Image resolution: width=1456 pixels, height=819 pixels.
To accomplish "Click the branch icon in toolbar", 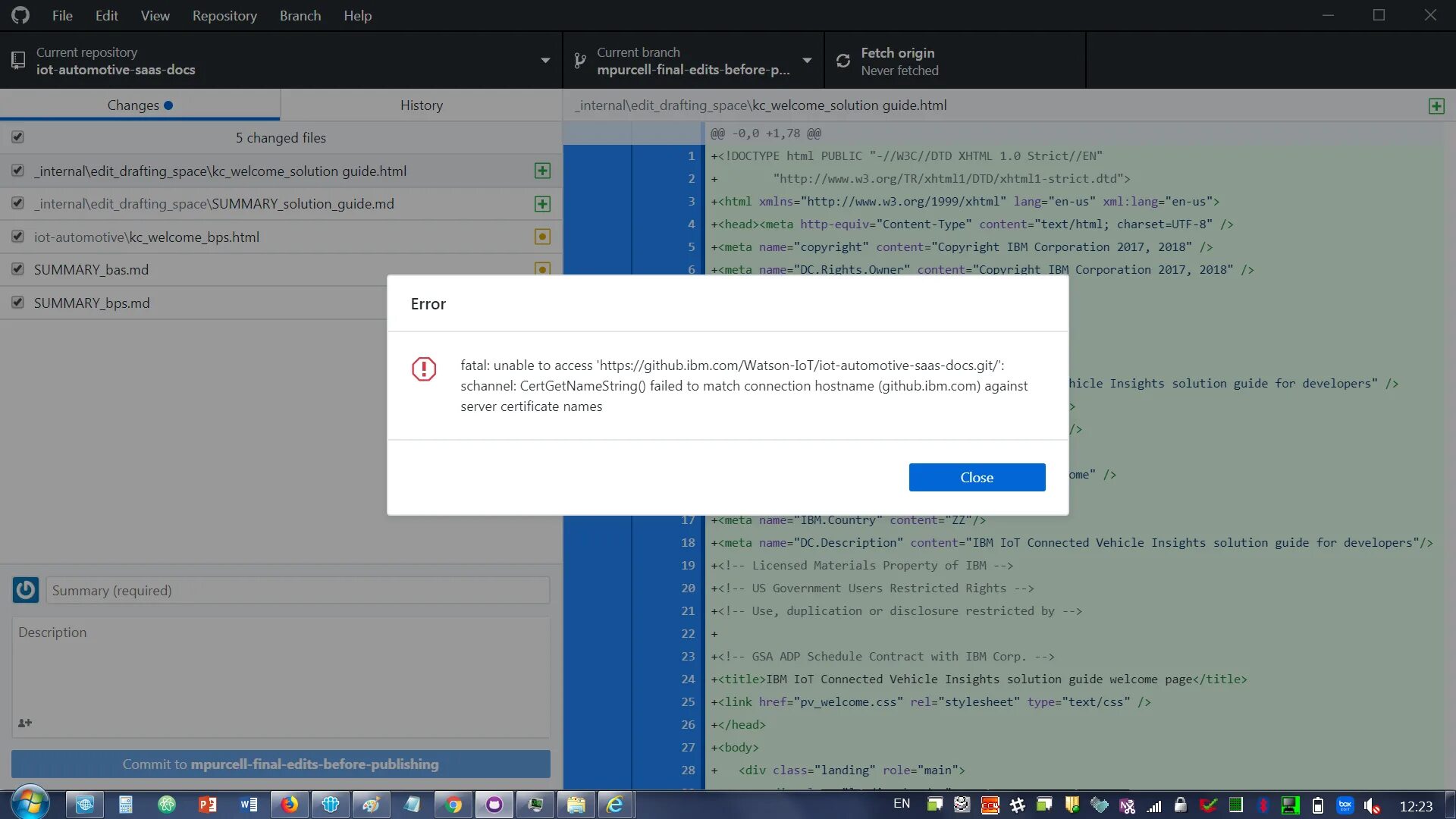I will pos(580,61).
